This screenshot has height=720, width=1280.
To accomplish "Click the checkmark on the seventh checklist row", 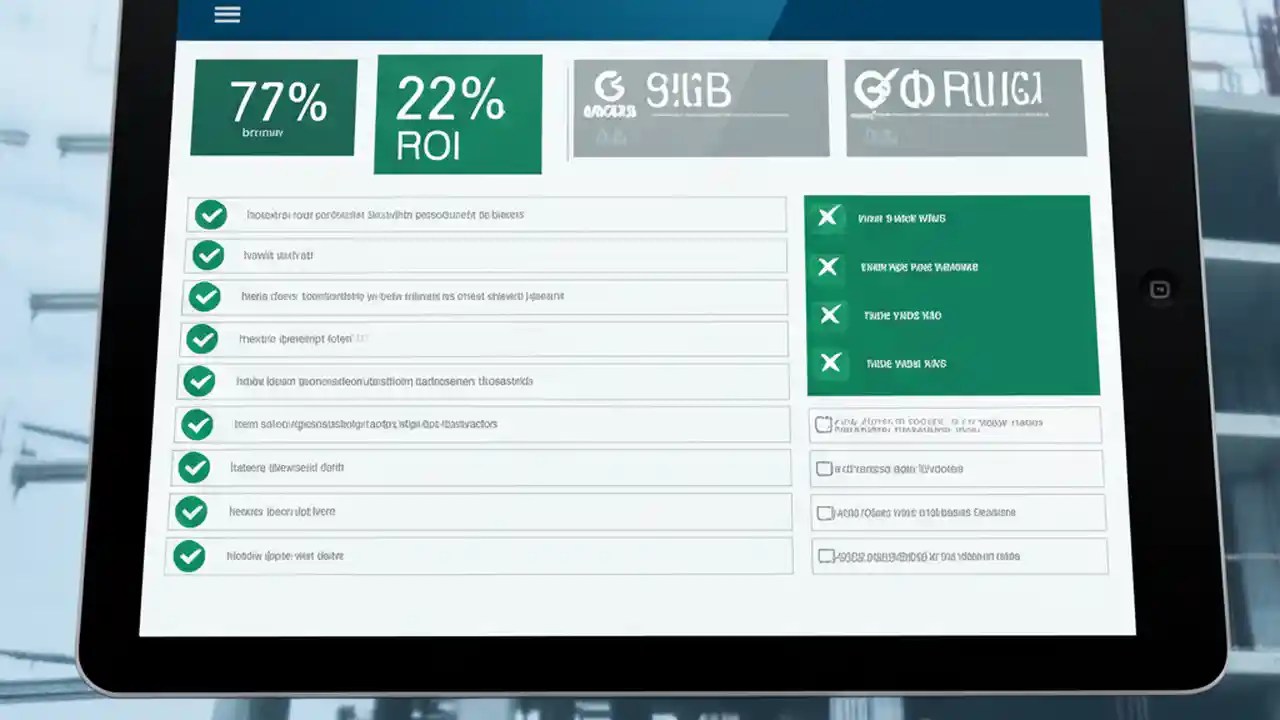I will (194, 467).
